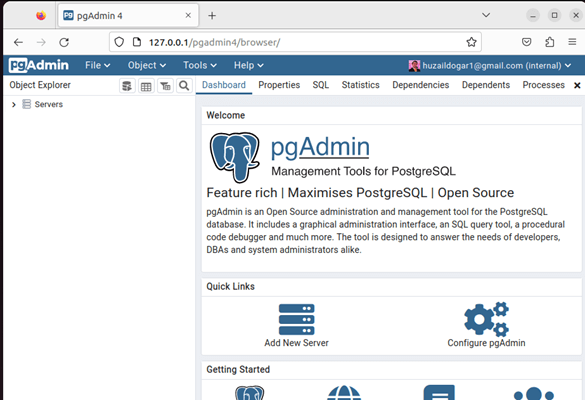Switch to the Dashboard tab
Viewport: 585px width, 400px height.
[x=223, y=85]
